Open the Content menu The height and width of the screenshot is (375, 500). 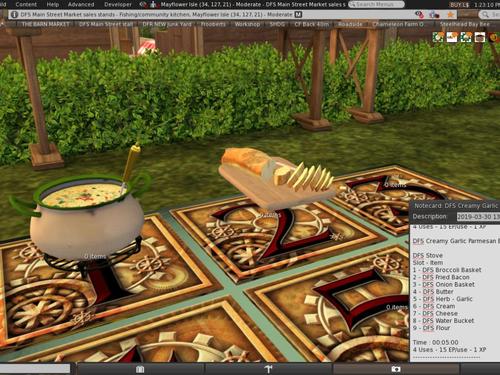26,4
